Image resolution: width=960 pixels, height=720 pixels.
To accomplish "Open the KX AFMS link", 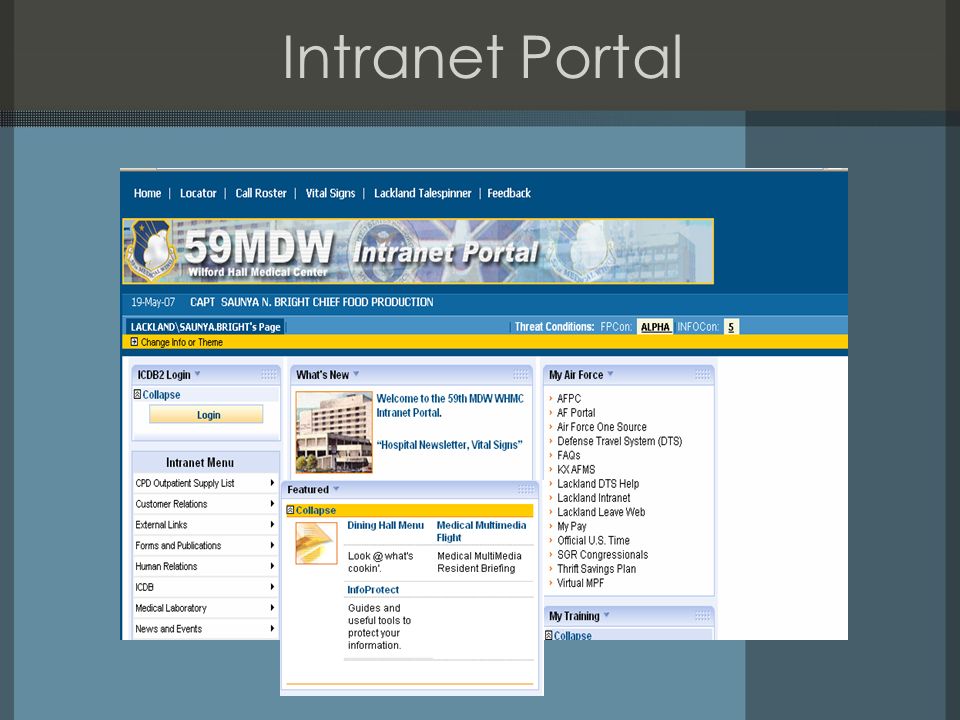I will click(x=576, y=470).
